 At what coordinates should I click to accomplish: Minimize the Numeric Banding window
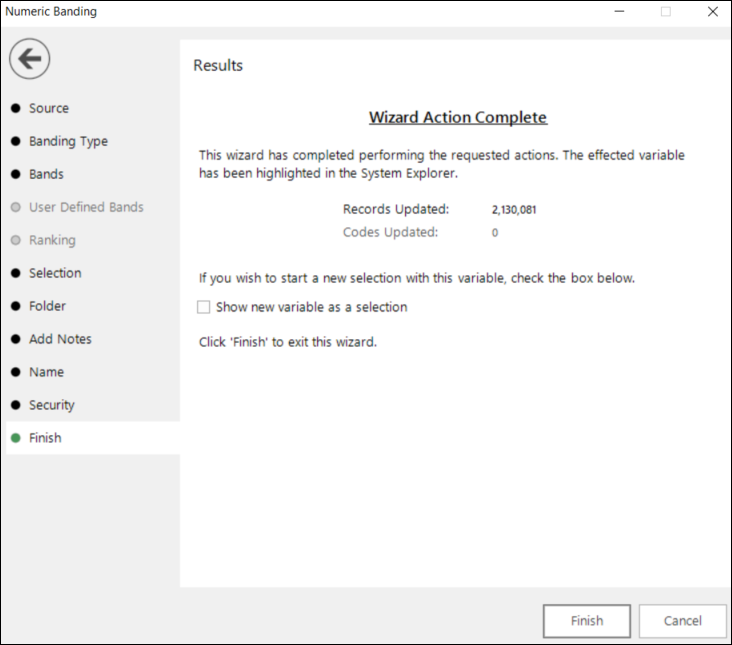(619, 12)
